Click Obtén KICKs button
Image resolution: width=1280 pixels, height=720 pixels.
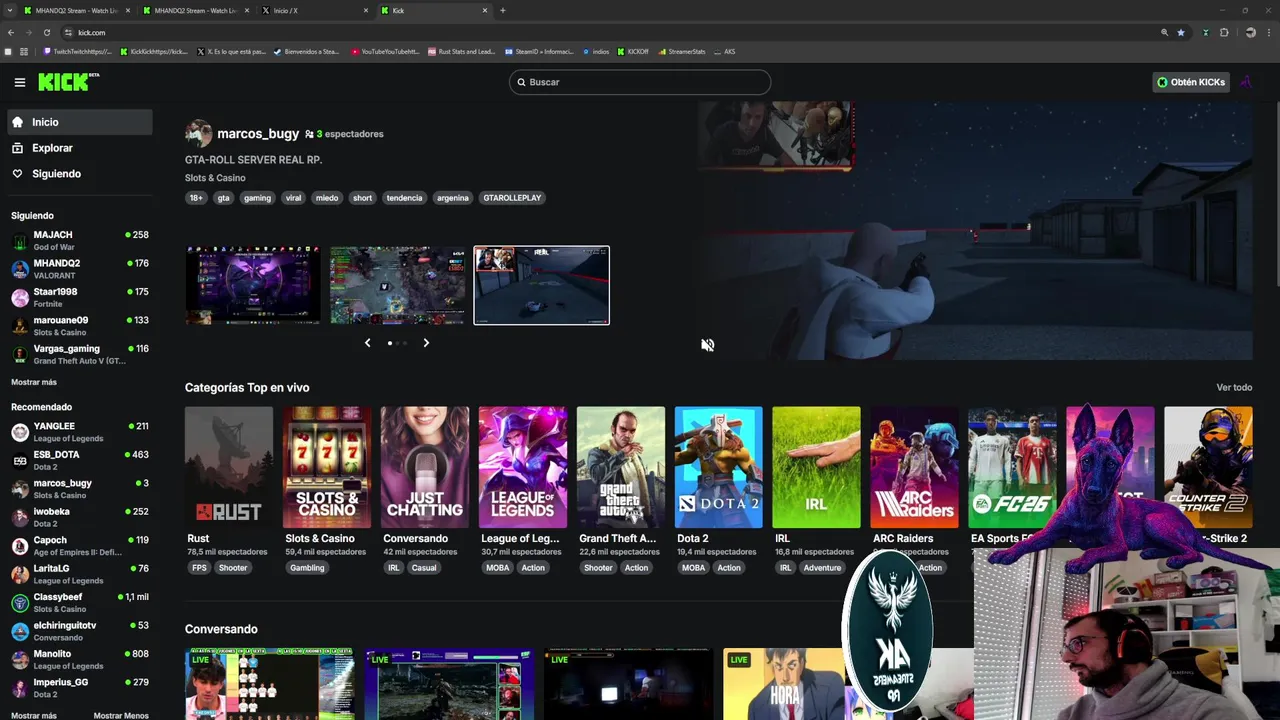[1190, 82]
